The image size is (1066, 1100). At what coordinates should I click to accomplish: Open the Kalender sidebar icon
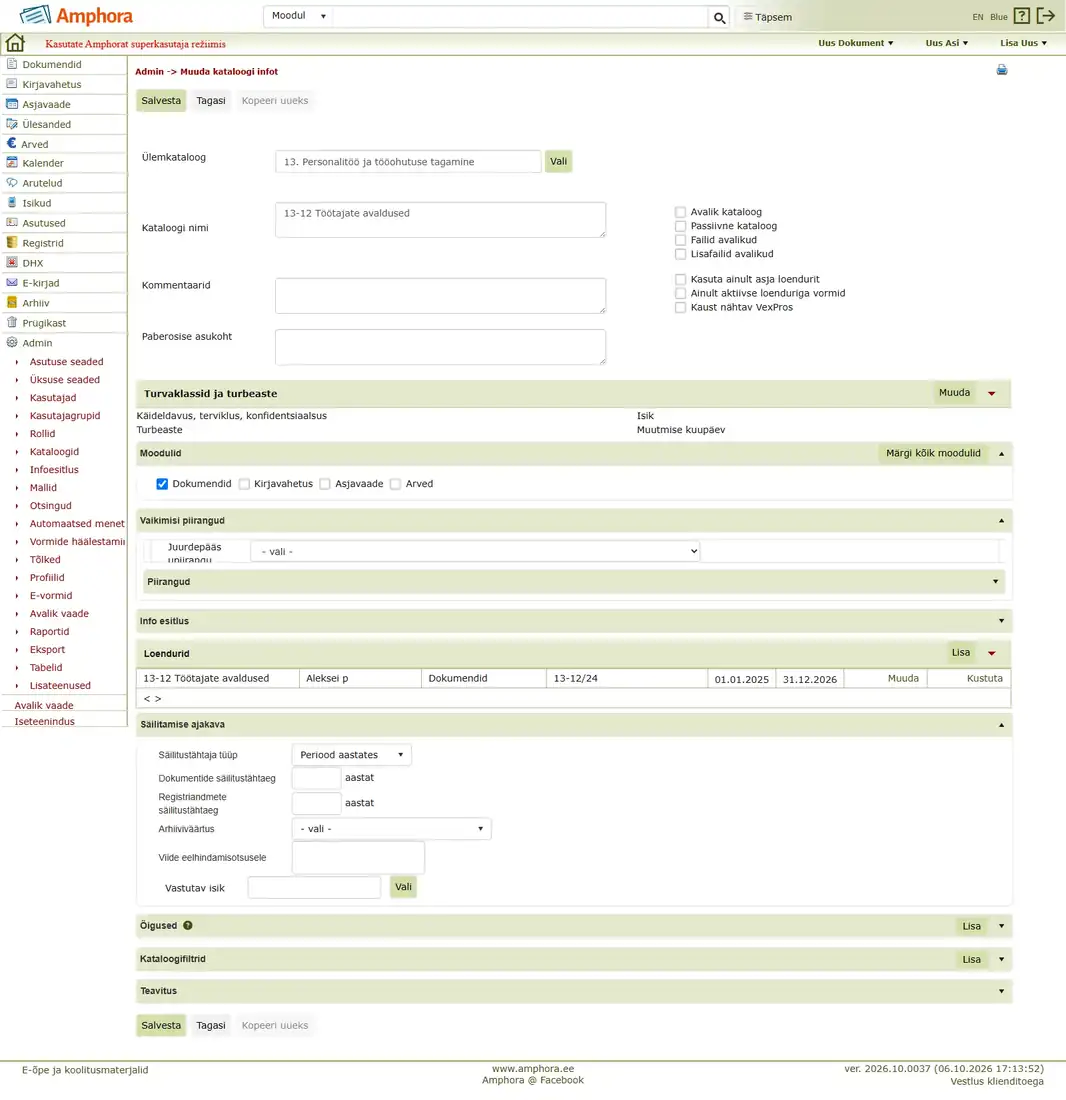[x=12, y=163]
